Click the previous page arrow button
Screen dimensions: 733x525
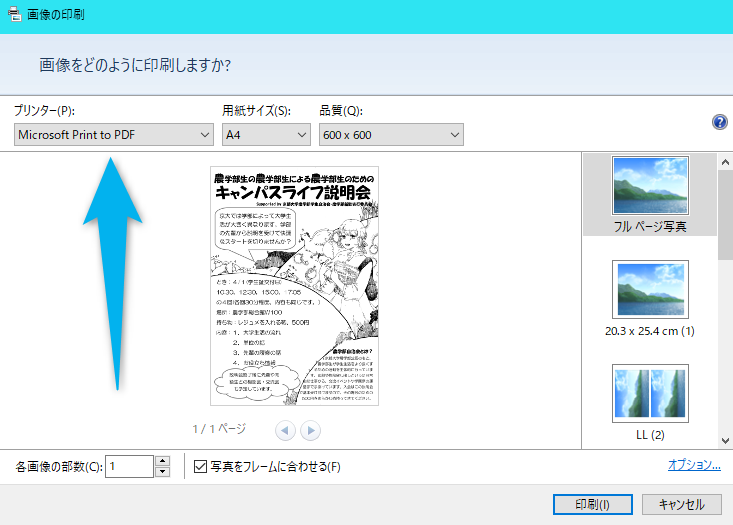point(286,430)
